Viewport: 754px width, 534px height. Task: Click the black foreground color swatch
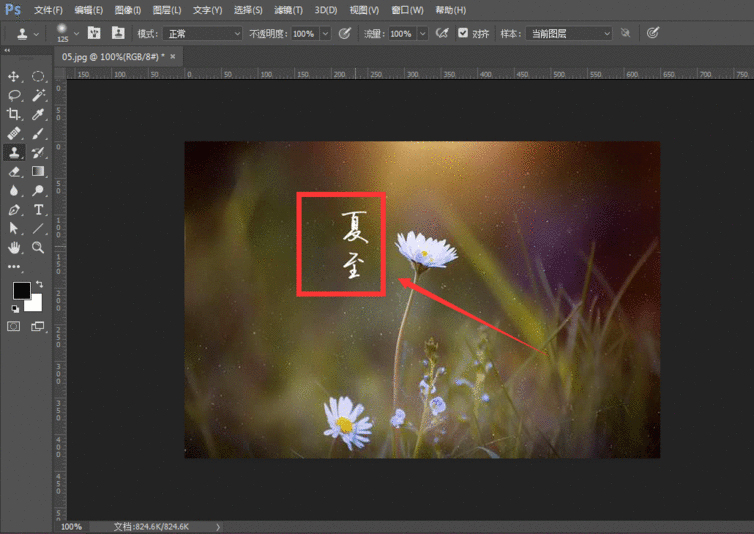(x=20, y=291)
